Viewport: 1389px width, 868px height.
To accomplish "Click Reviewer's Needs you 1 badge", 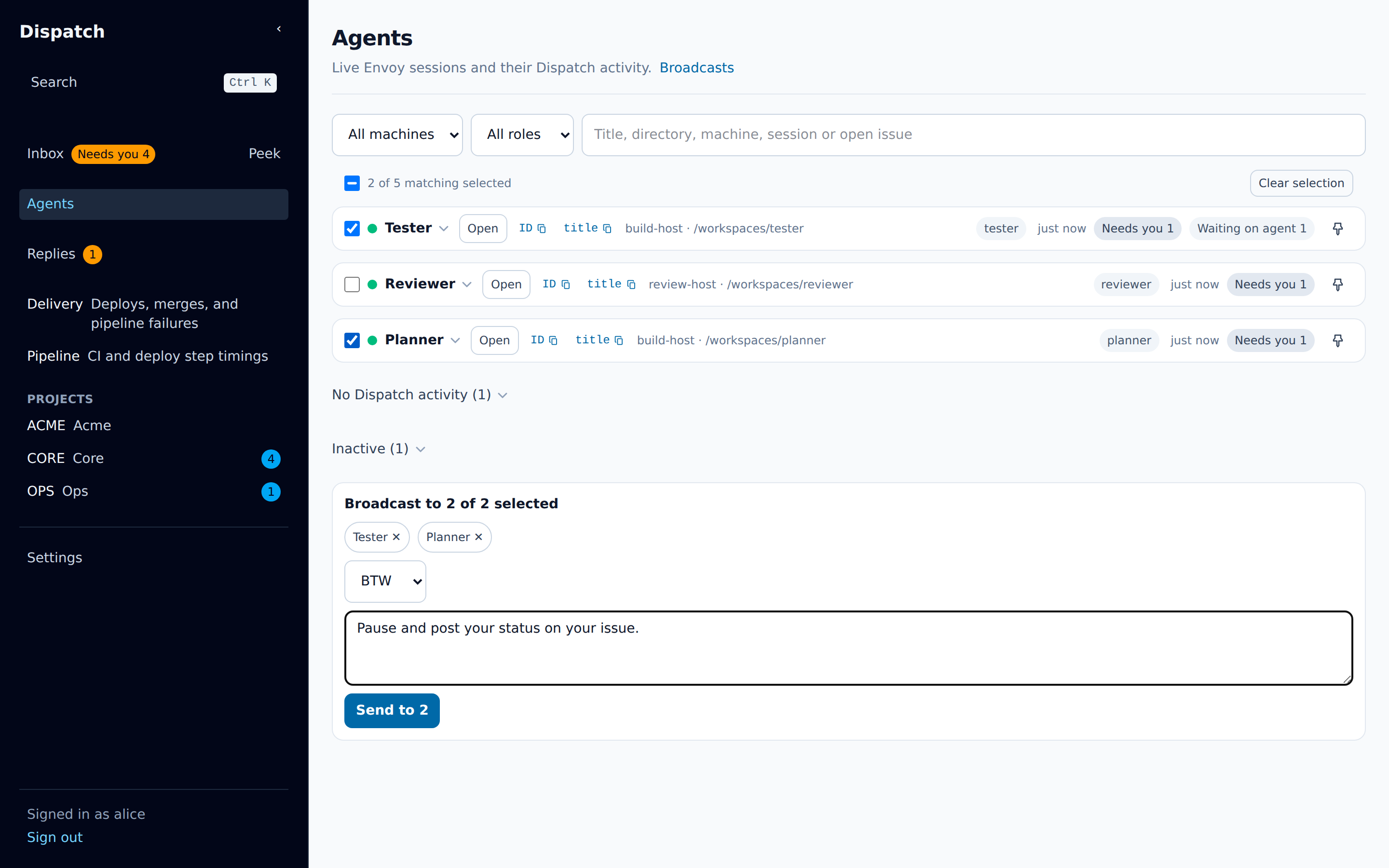I will [x=1270, y=284].
